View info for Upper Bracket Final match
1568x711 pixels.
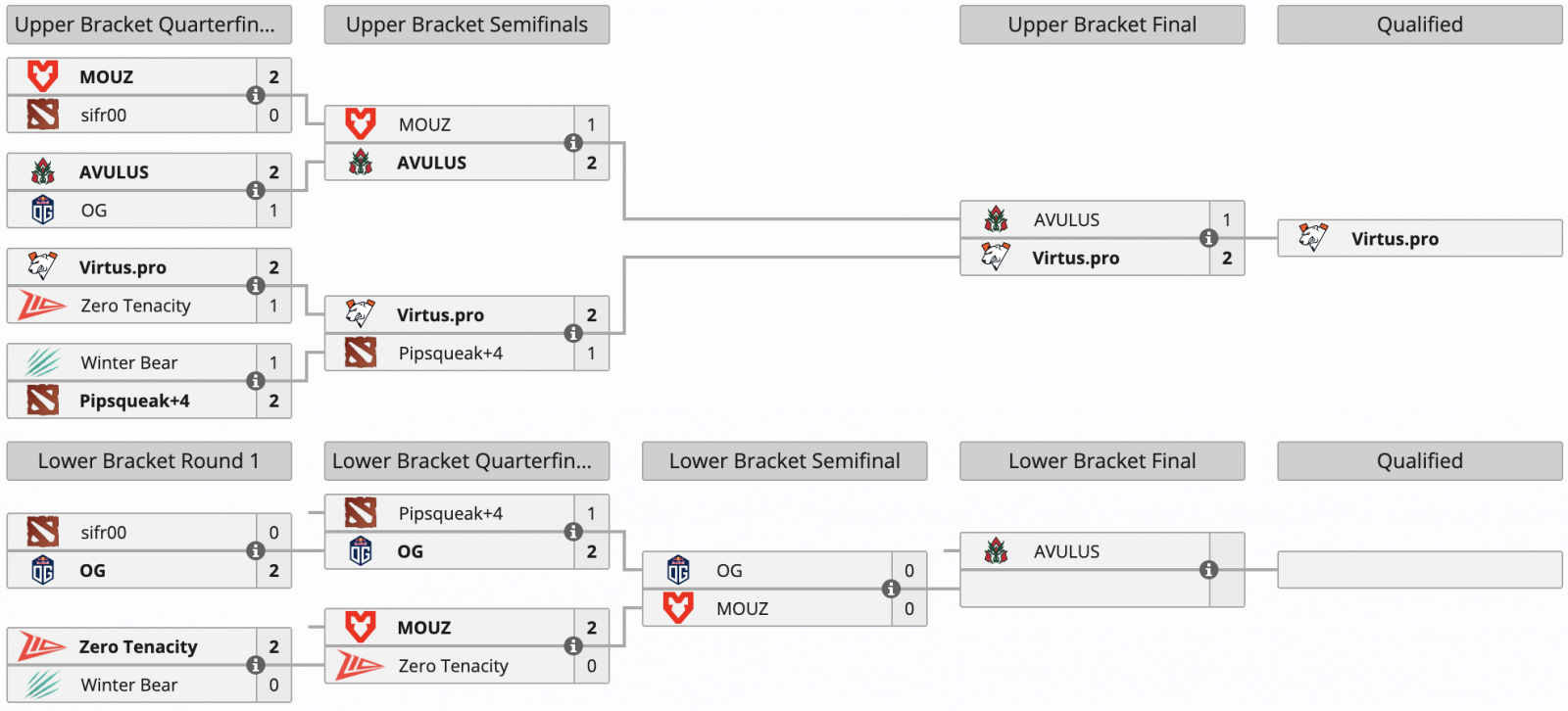pyautogui.click(x=1208, y=238)
